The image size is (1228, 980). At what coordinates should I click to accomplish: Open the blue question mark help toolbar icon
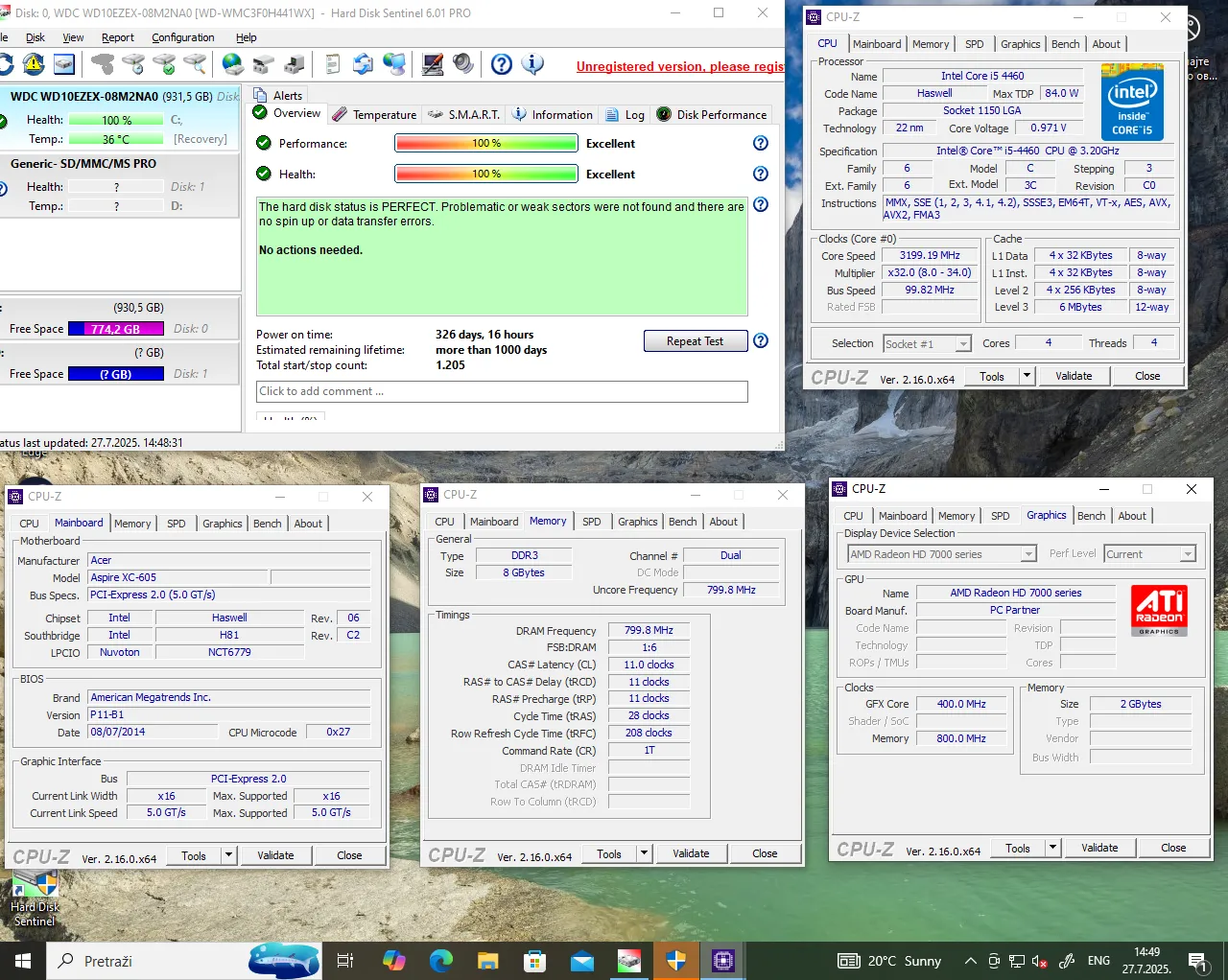(x=502, y=64)
